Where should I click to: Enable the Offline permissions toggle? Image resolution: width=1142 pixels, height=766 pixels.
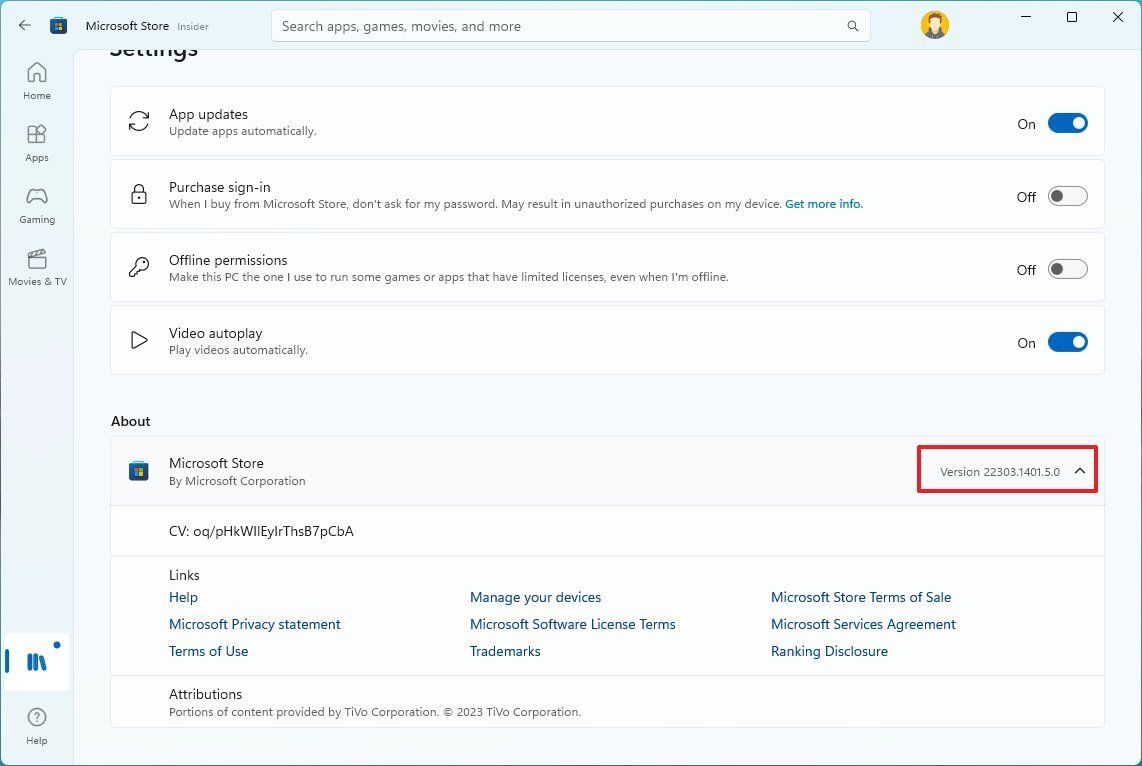coord(1067,270)
